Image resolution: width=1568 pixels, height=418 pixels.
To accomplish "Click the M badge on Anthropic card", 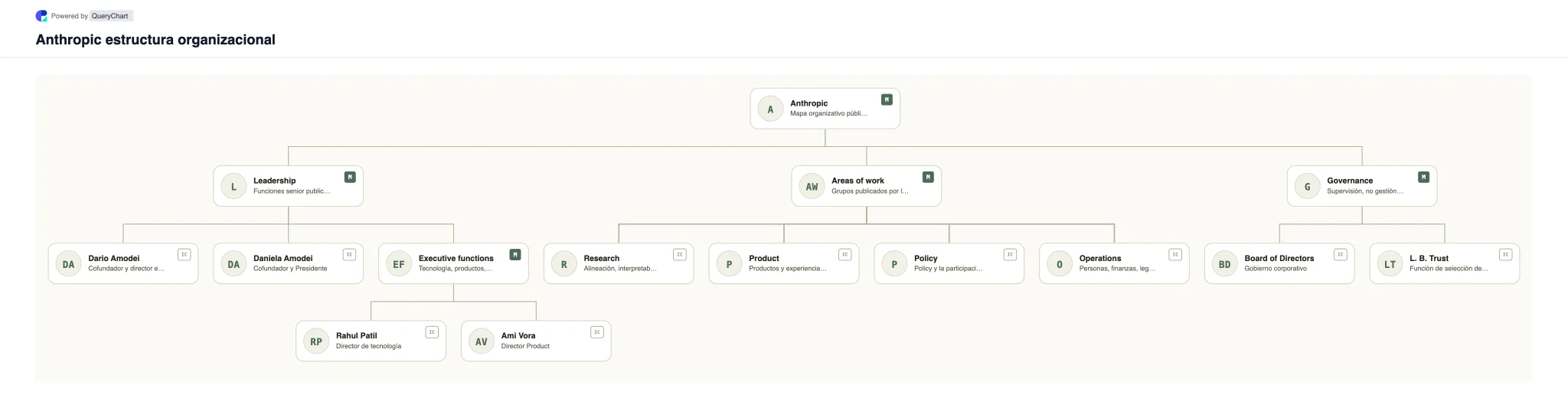I will 887,100.
